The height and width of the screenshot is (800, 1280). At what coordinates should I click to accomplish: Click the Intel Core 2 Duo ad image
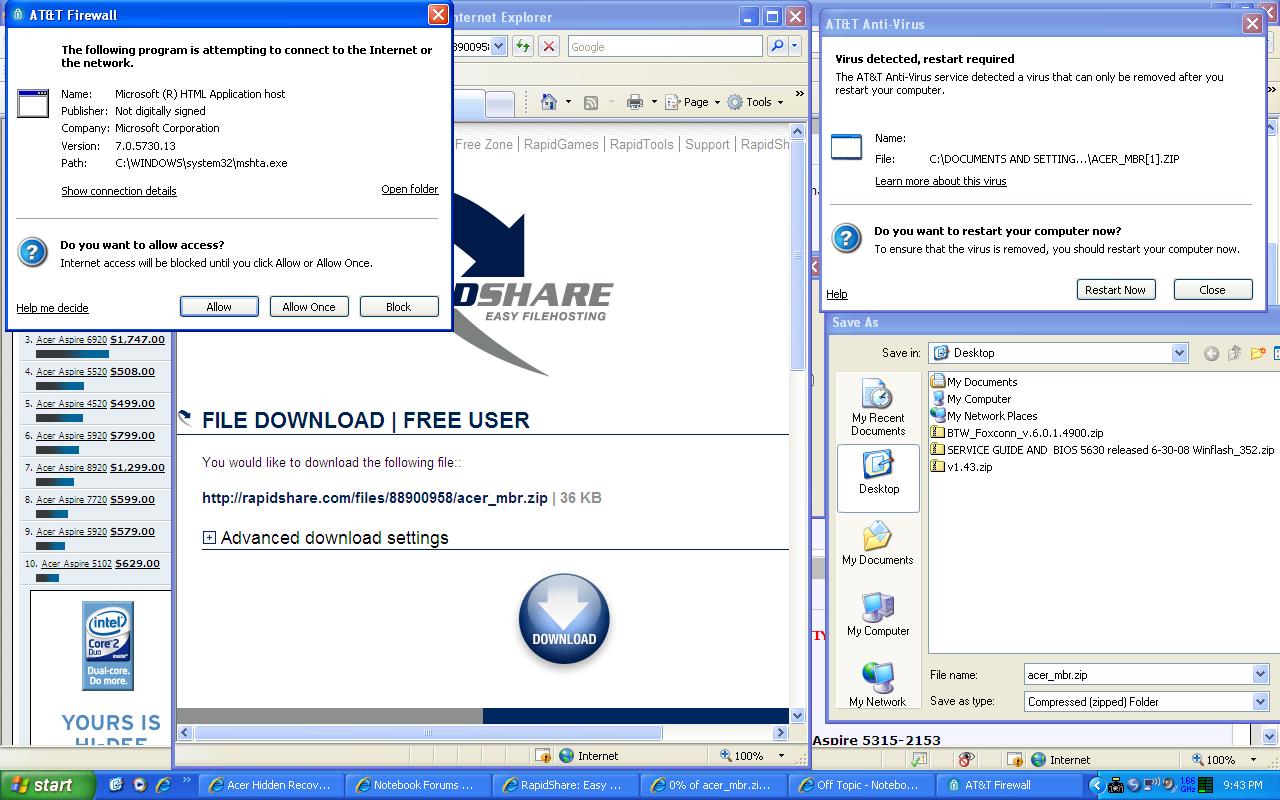tap(107, 646)
